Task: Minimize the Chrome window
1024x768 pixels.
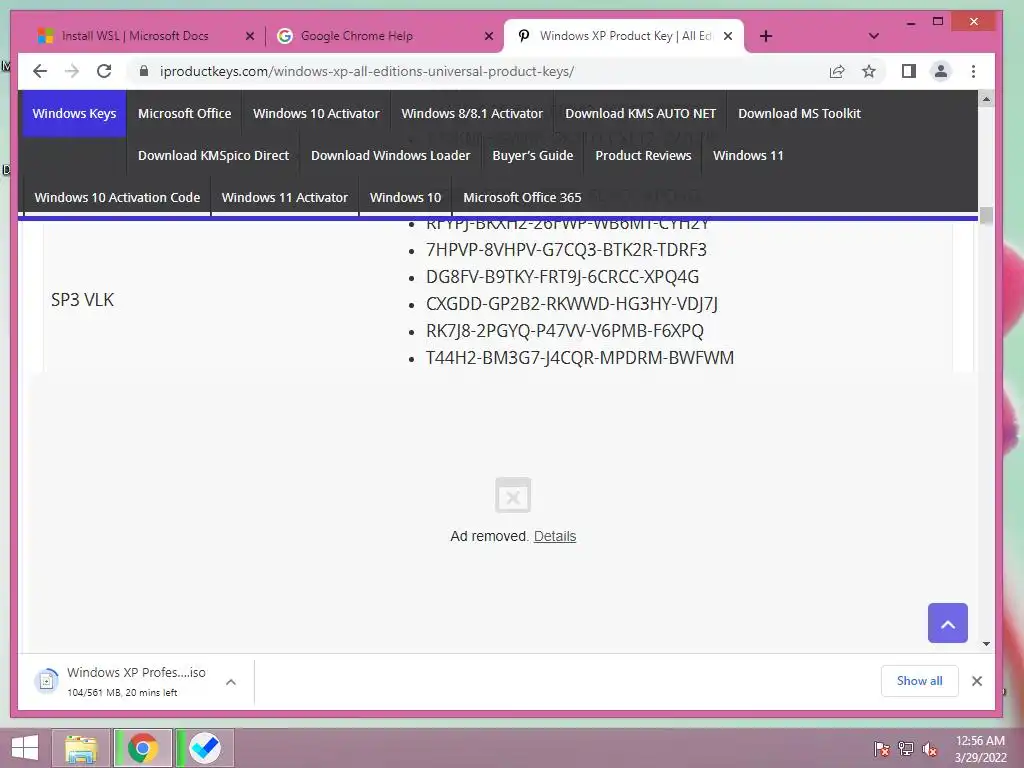Action: (911, 23)
